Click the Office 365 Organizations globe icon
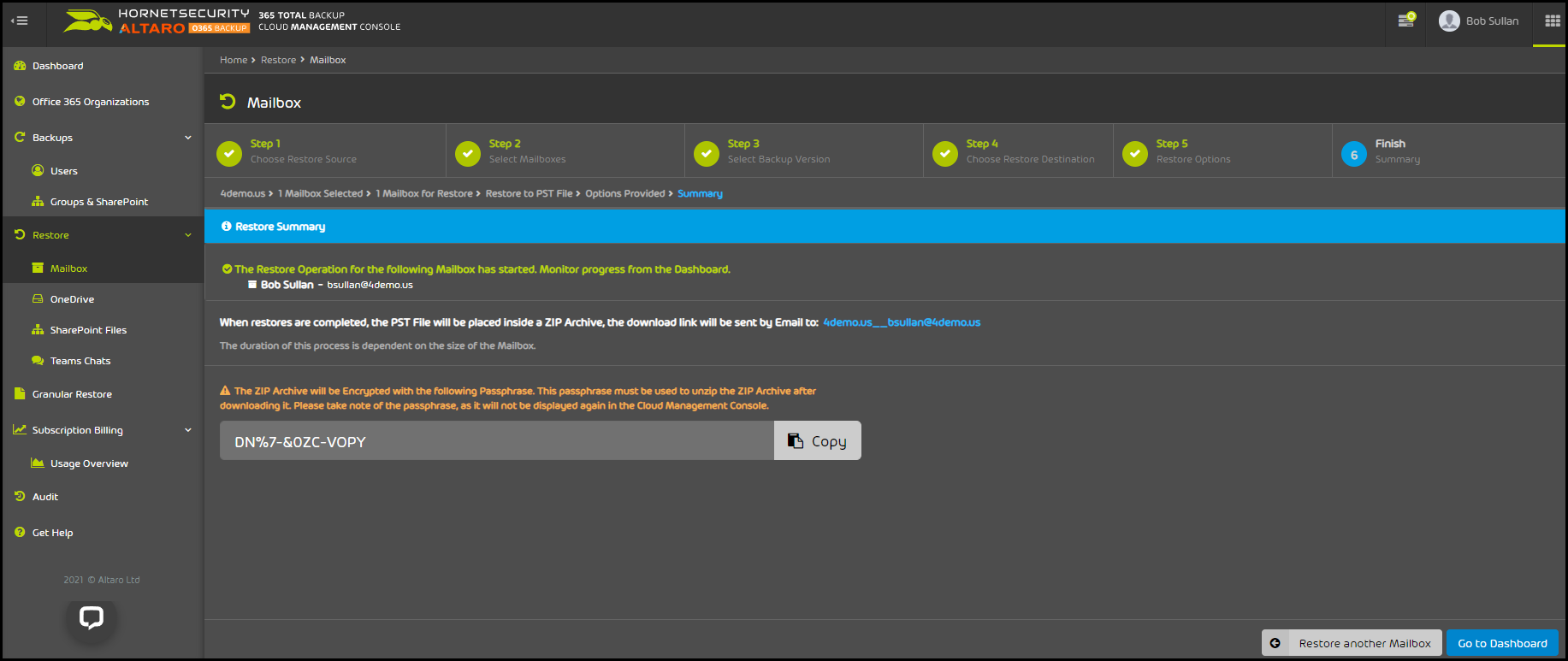Screen dimensions: 1568x661 coord(20,101)
